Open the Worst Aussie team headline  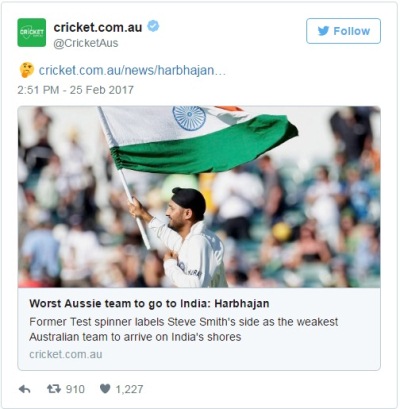pyautogui.click(x=149, y=304)
